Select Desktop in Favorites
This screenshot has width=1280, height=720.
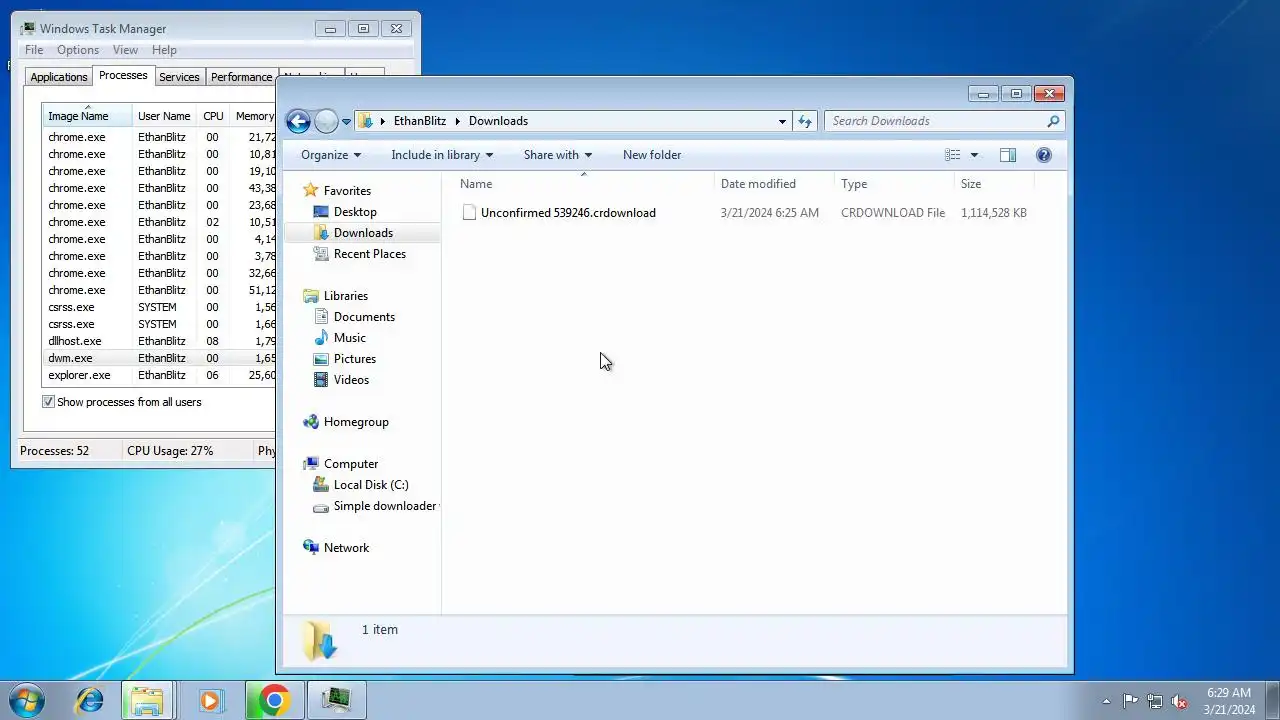point(355,212)
